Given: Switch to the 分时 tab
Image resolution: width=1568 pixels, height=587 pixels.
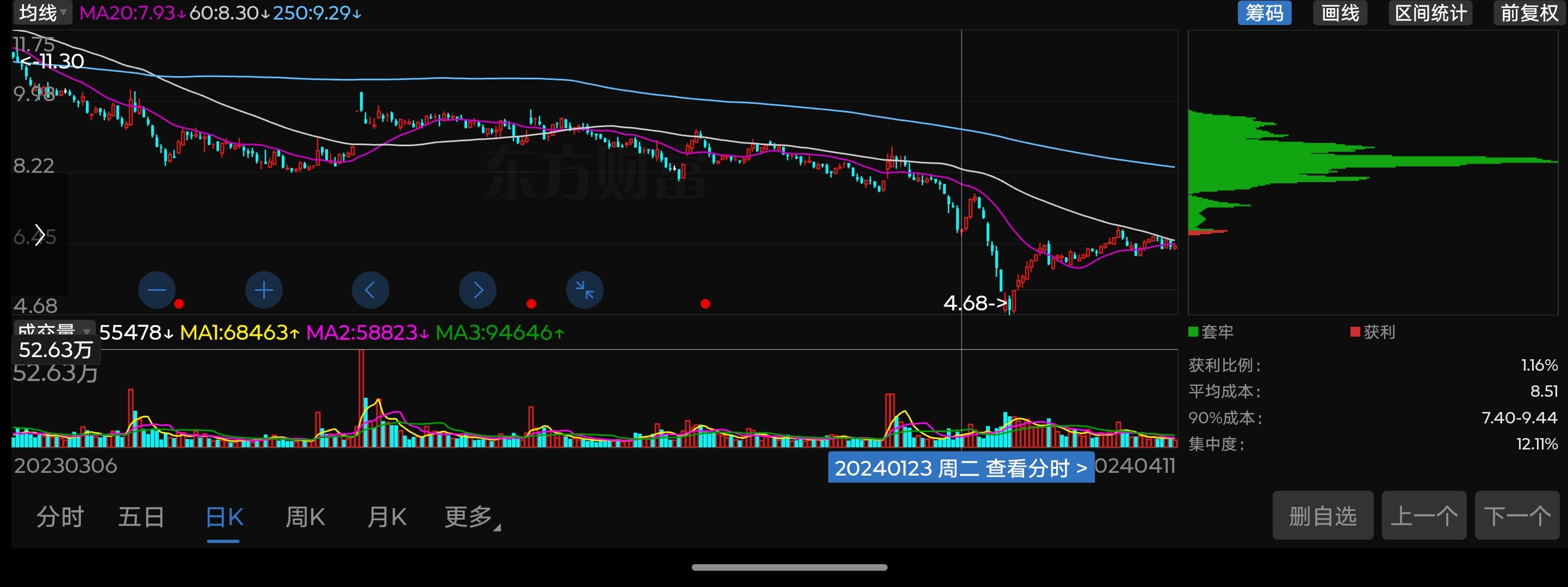Looking at the screenshot, I should [60, 517].
